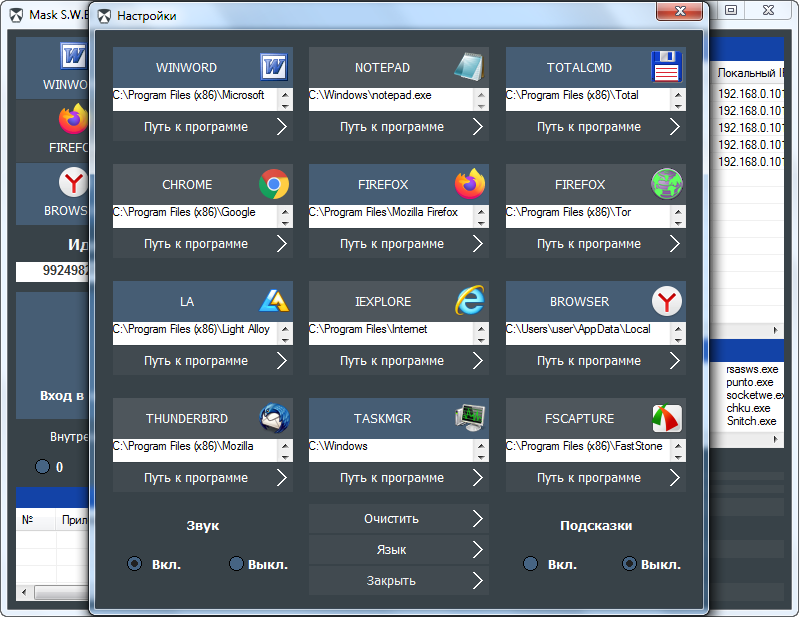Click the CHROME path text field
Image resolution: width=799 pixels, height=617 pixels.
point(194,213)
